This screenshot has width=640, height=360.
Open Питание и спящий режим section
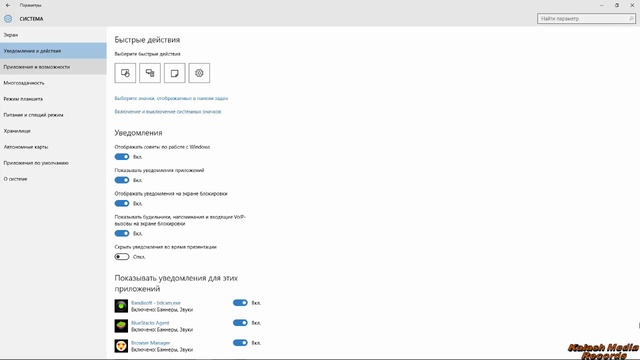click(53, 115)
